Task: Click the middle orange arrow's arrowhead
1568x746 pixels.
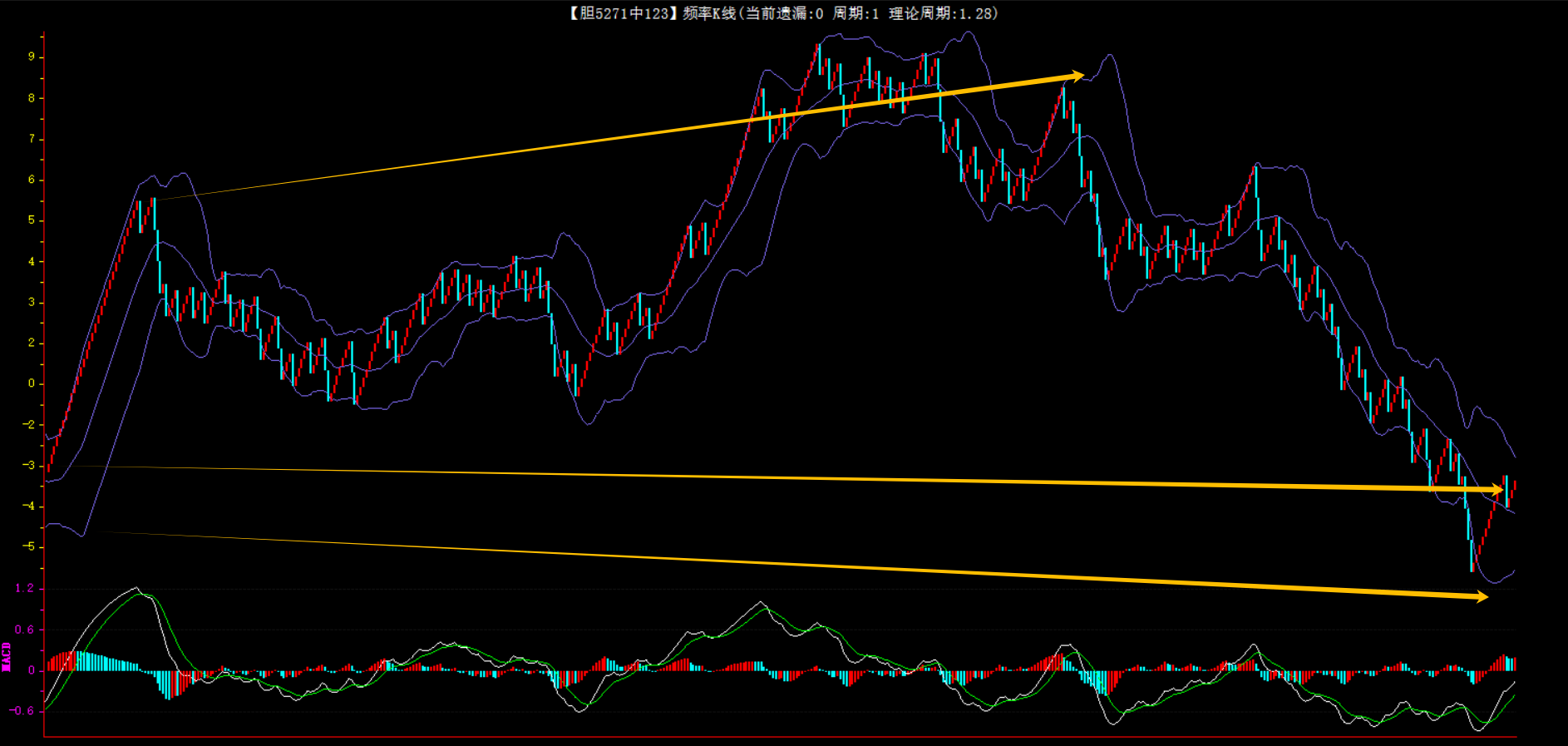Action: [1497, 490]
